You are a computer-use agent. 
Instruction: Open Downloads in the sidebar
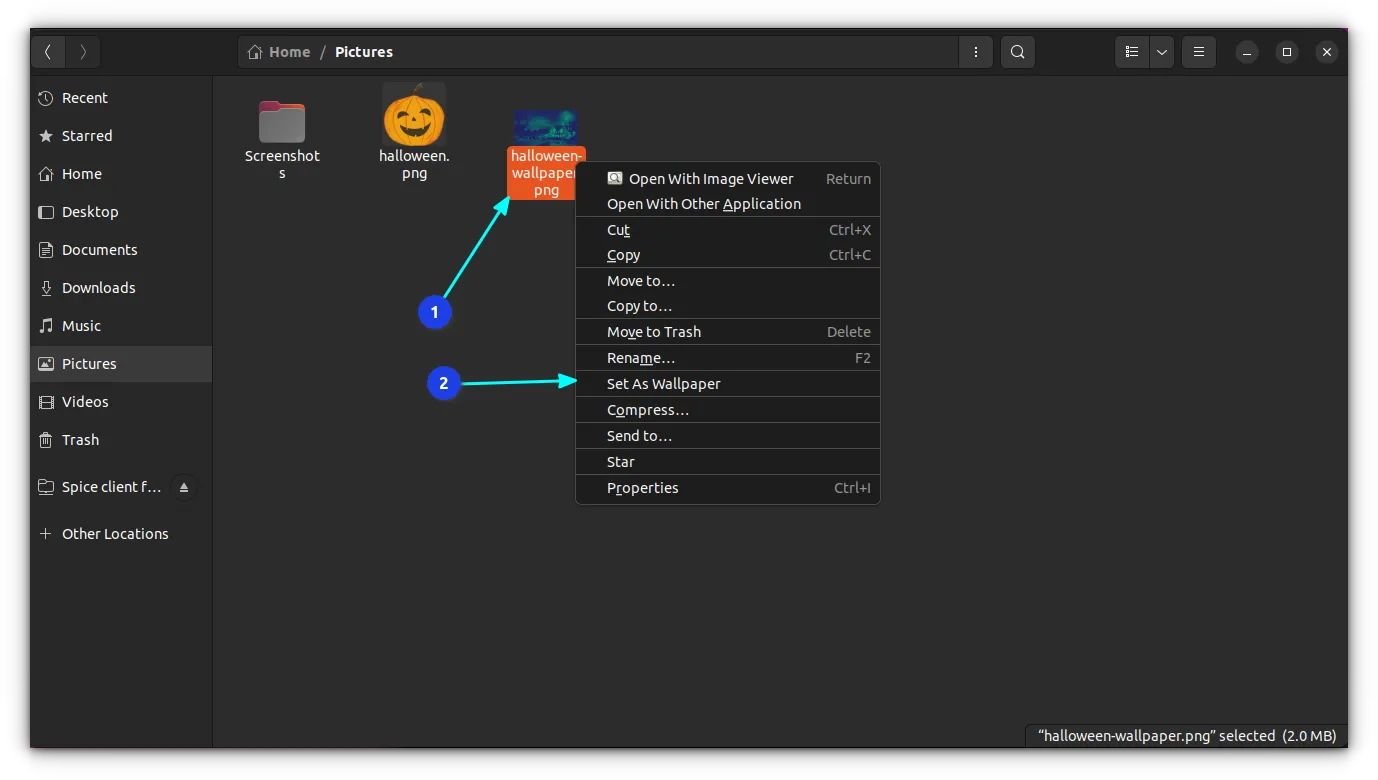coord(98,288)
